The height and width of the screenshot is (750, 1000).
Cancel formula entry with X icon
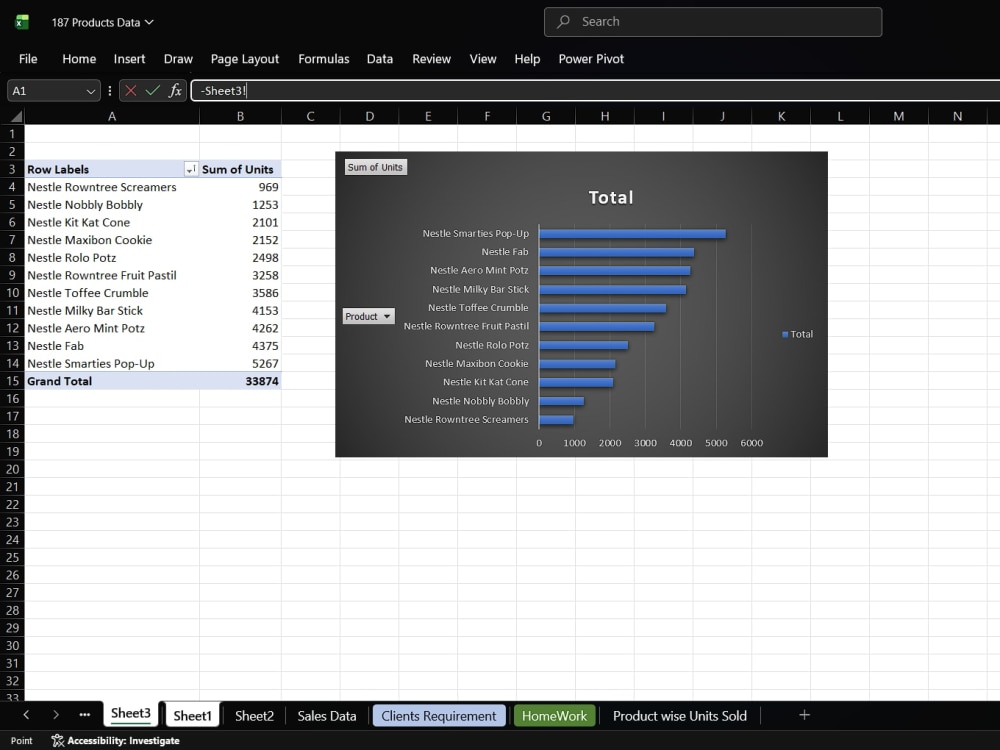pos(131,91)
